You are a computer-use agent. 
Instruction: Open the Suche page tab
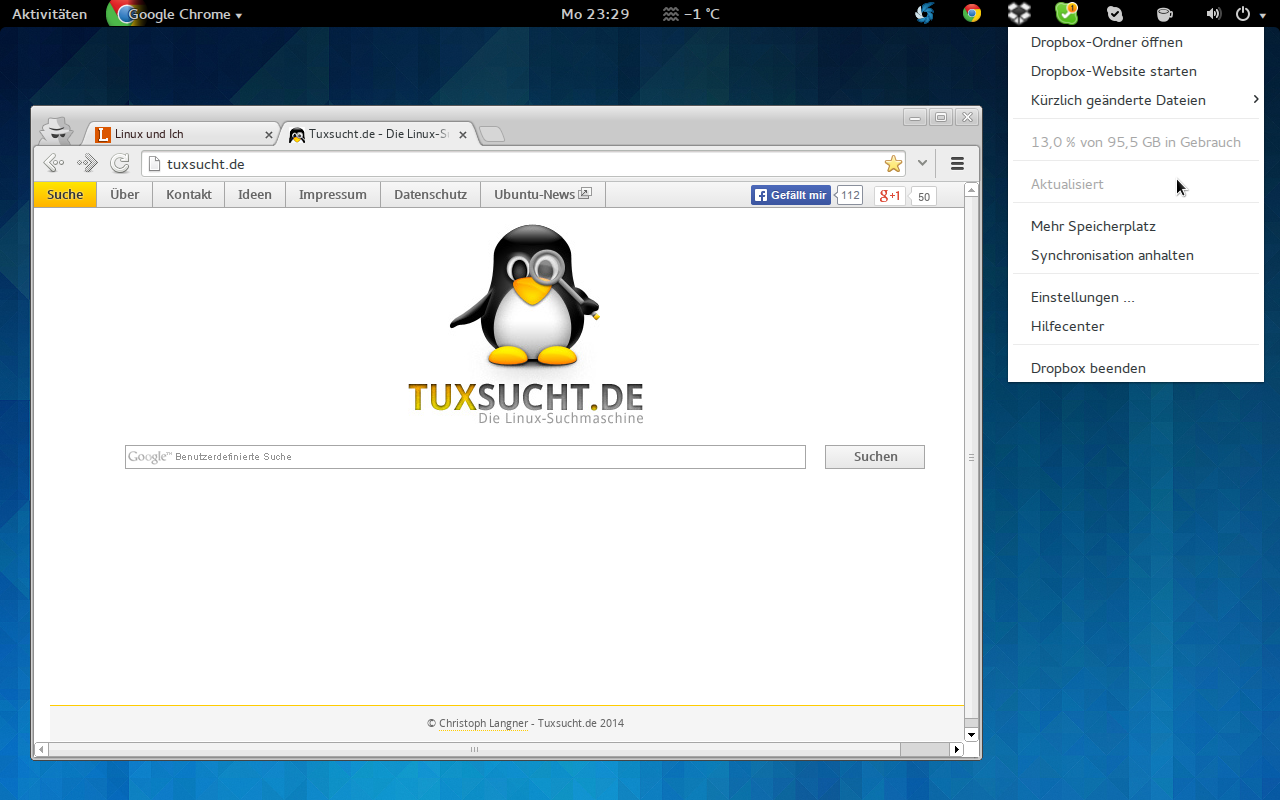65,195
